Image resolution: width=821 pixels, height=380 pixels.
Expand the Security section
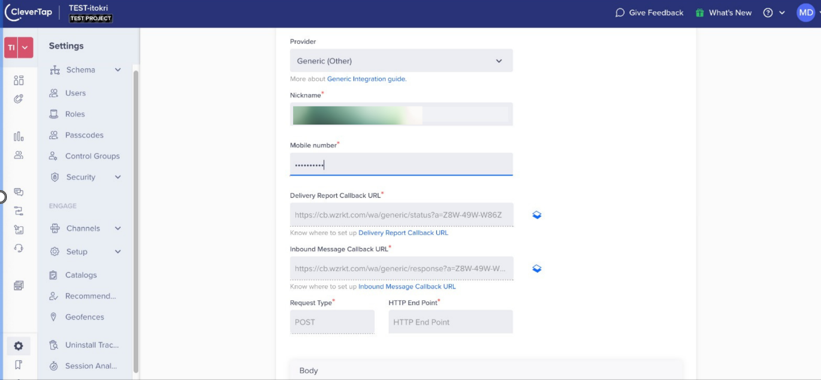(85, 177)
